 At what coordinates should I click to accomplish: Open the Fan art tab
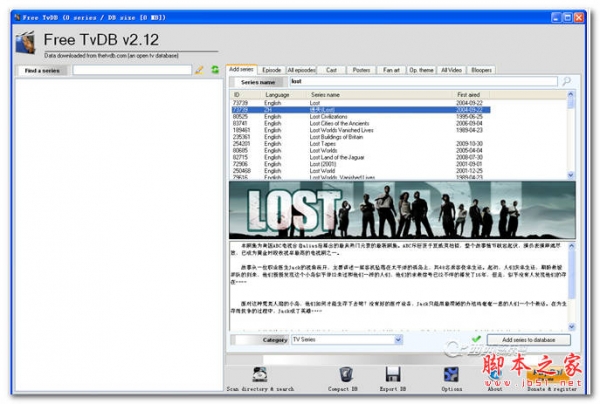pos(391,70)
